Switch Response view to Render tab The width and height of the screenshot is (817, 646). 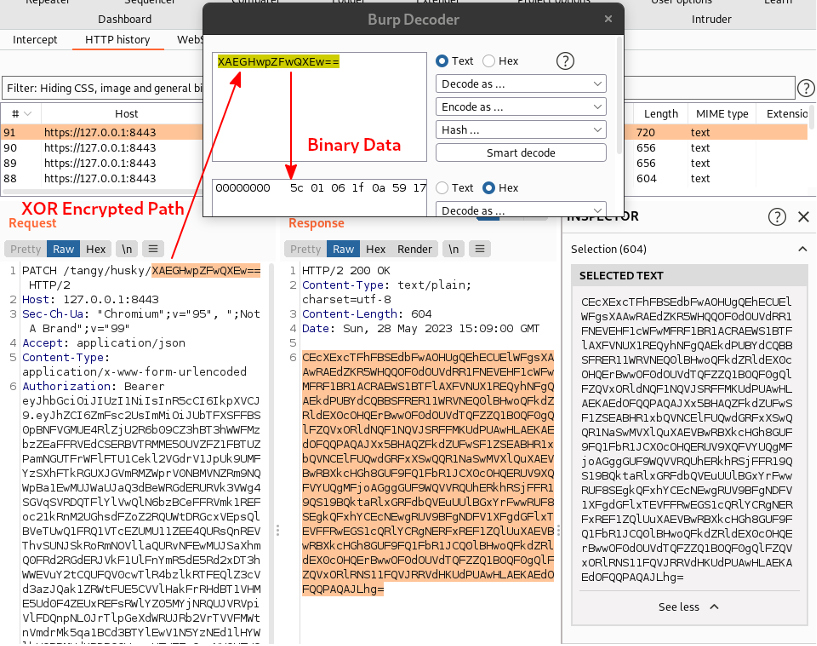415,249
